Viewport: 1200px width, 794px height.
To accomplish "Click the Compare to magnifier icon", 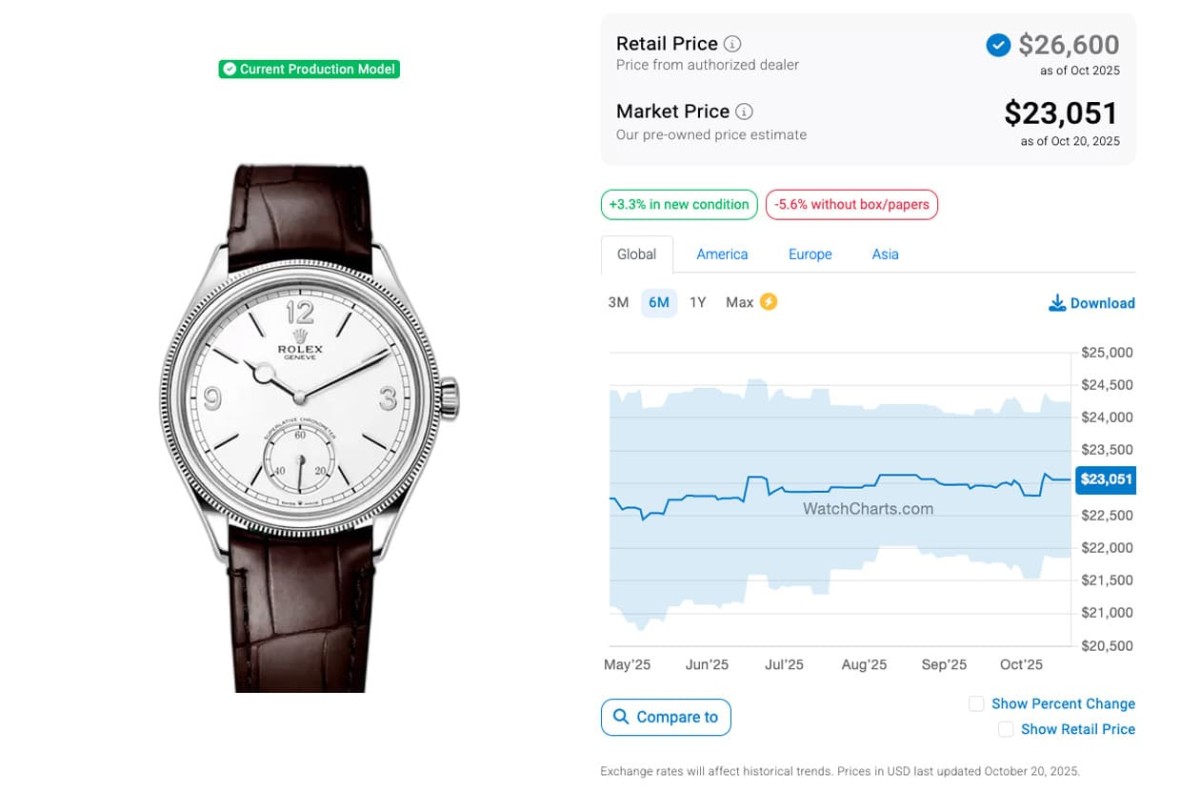I will [621, 717].
